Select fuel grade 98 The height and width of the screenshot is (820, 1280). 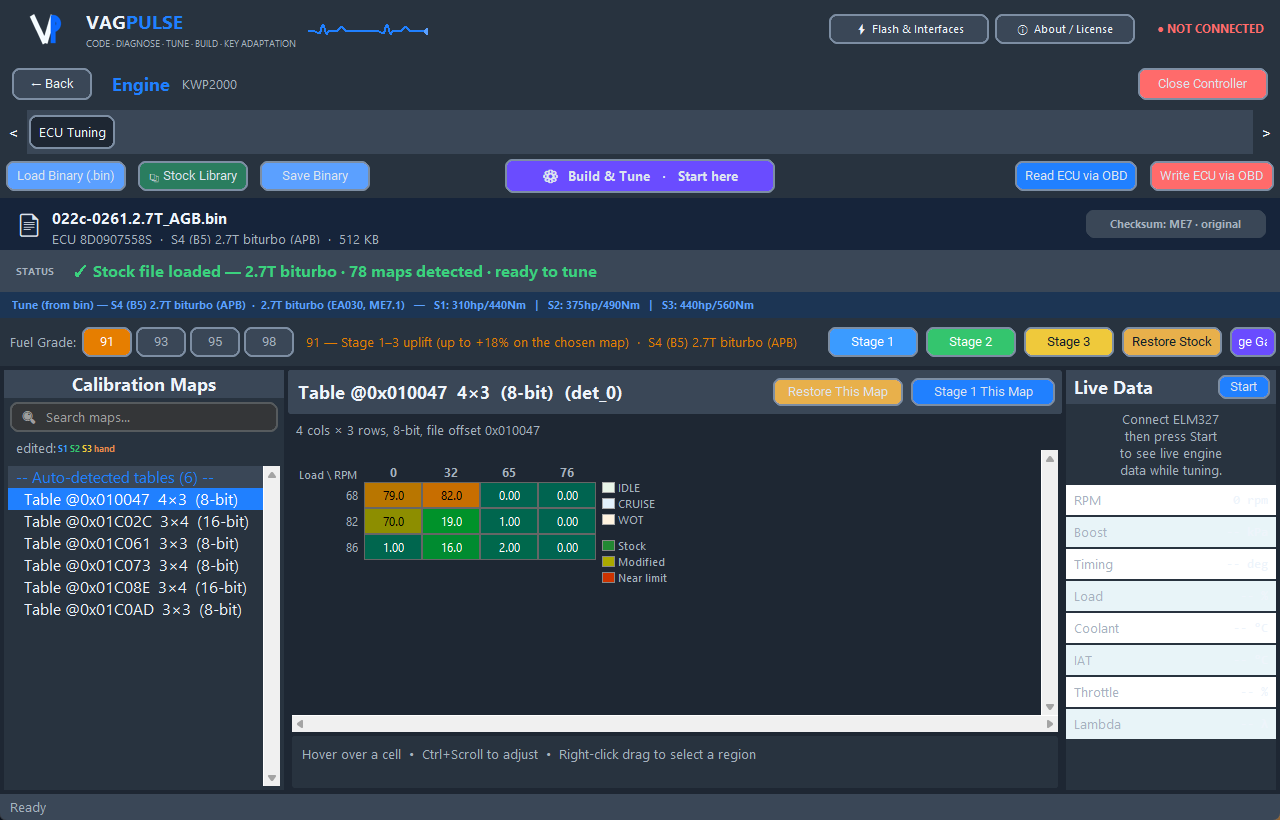coord(269,342)
